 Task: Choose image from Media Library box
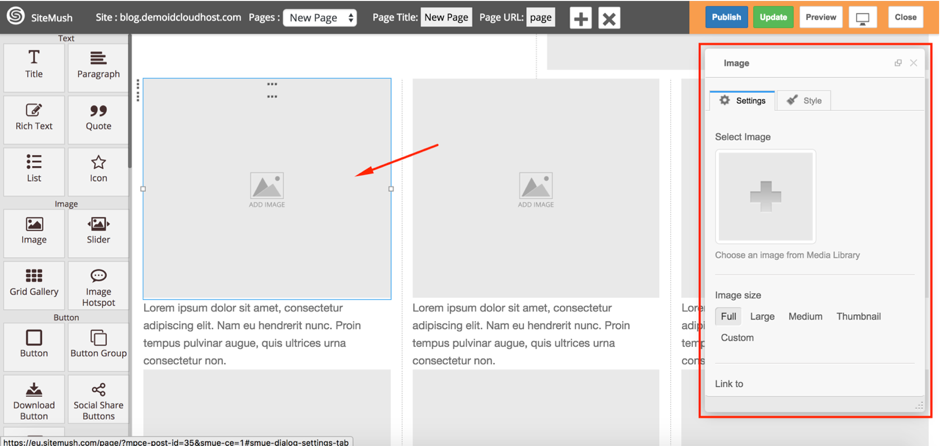766,196
